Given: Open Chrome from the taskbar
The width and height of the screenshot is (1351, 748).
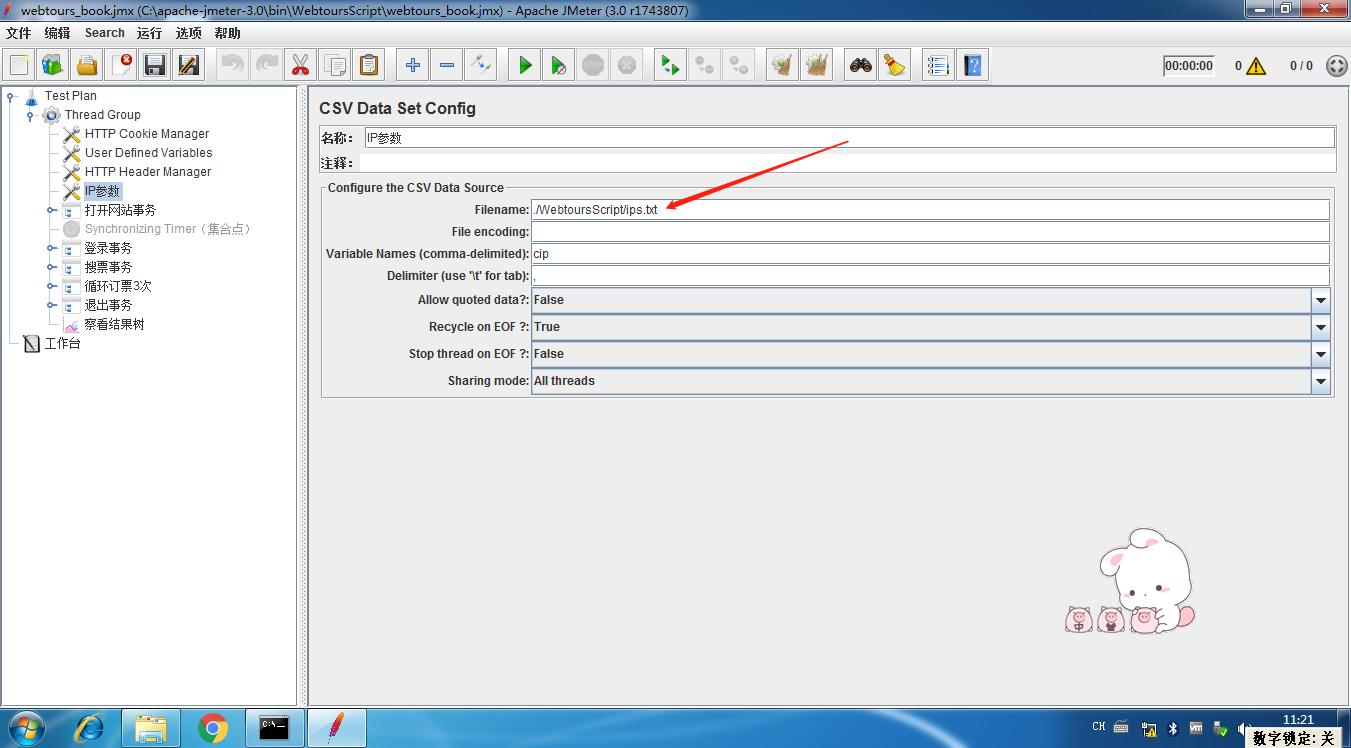Looking at the screenshot, I should point(212,728).
